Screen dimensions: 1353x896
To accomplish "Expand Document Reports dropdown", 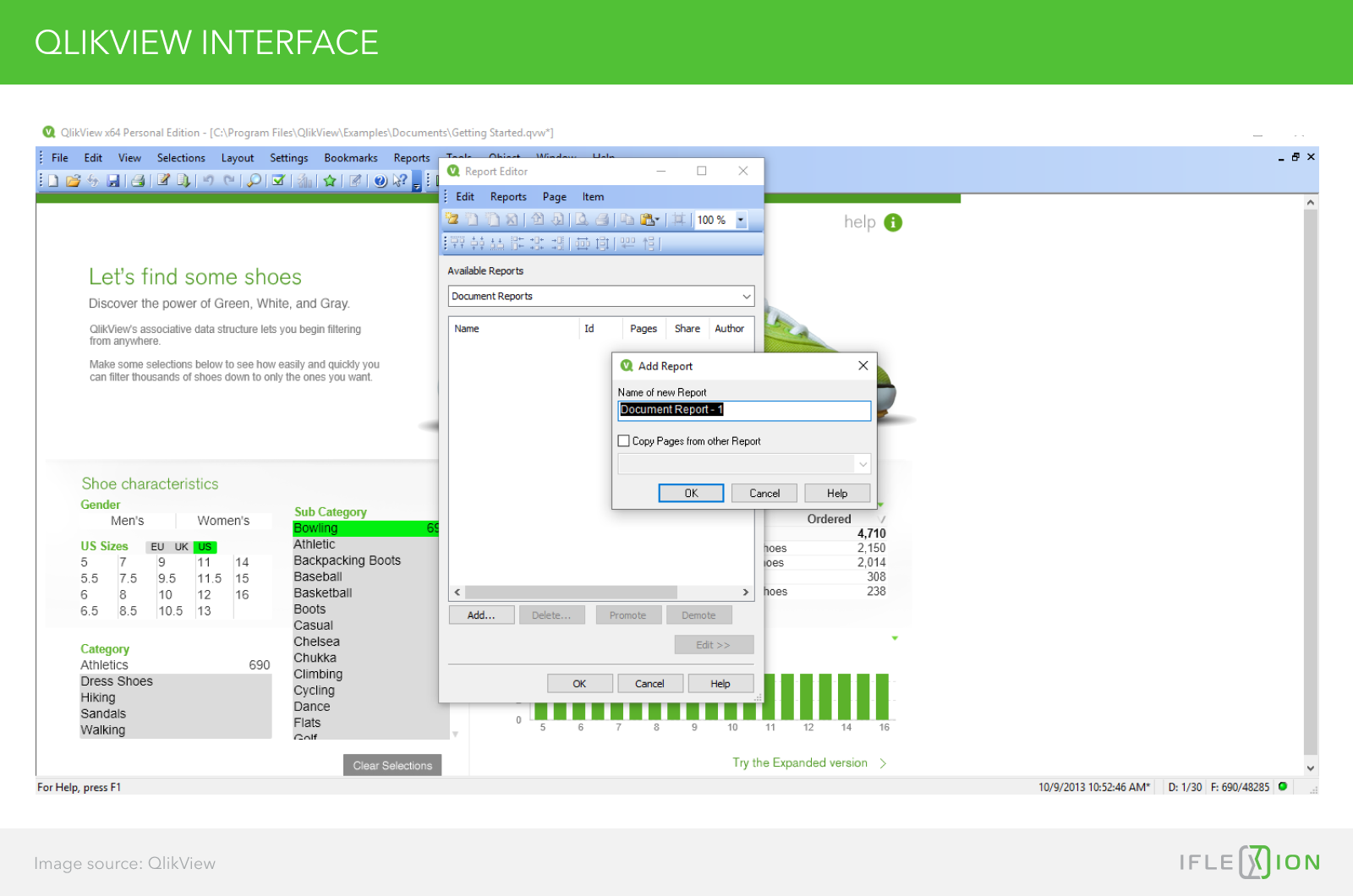I will (746, 296).
